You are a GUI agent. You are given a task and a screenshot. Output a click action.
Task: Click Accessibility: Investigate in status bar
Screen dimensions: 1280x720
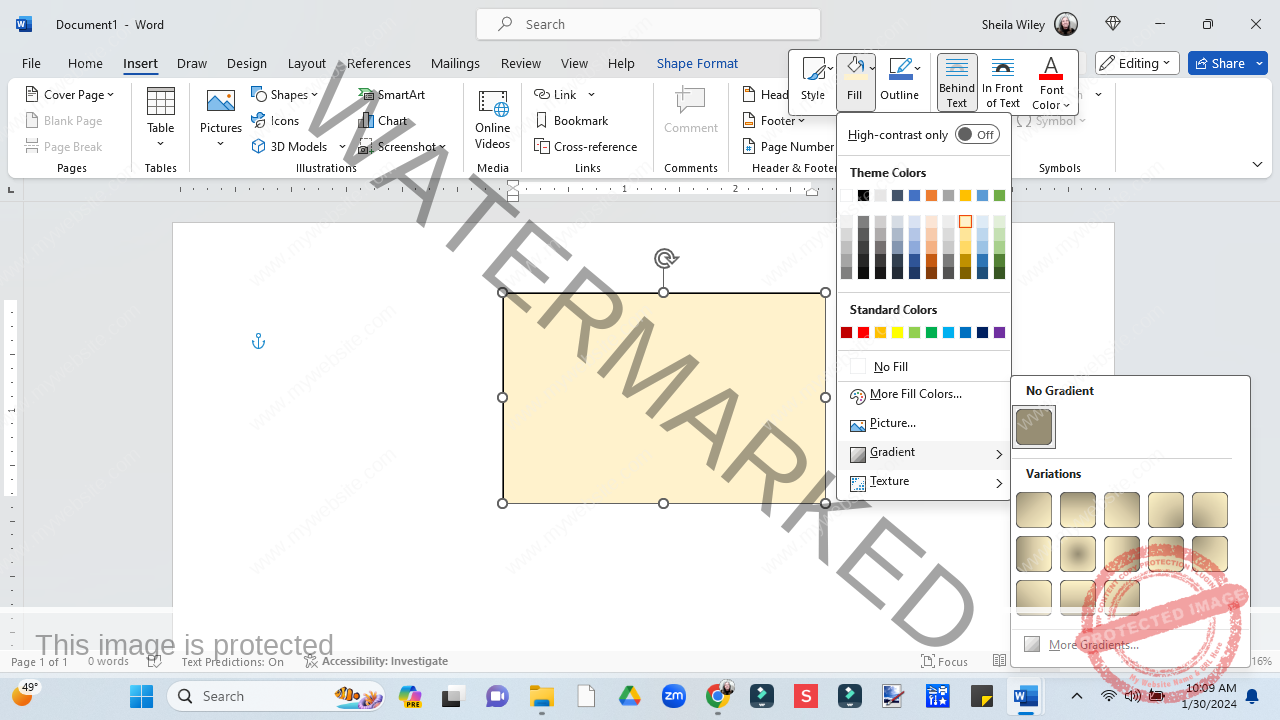tap(376, 661)
